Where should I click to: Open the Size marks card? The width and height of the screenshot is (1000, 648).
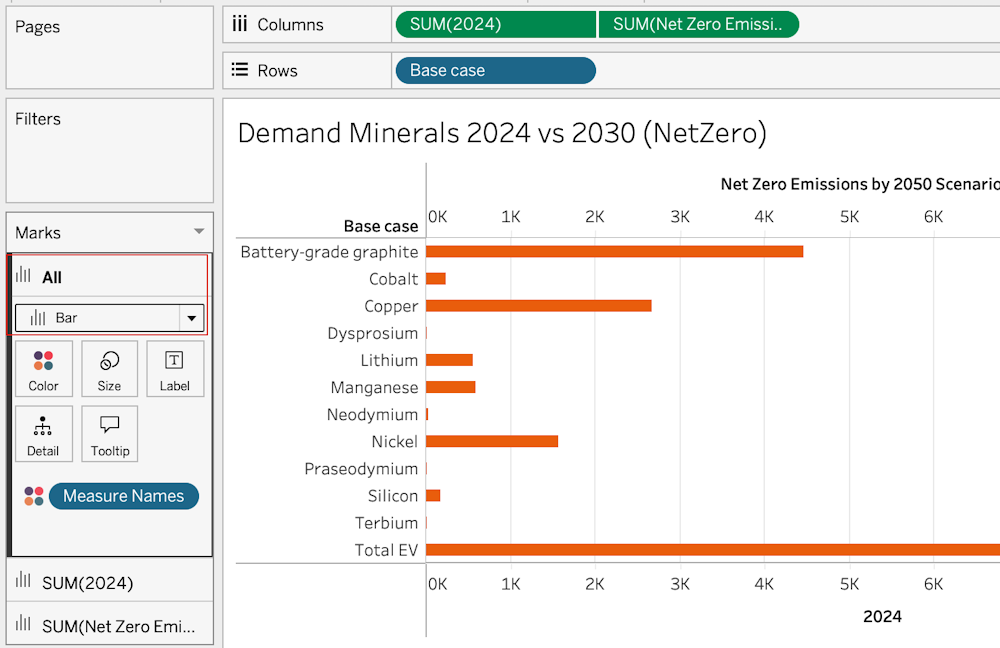coord(109,369)
